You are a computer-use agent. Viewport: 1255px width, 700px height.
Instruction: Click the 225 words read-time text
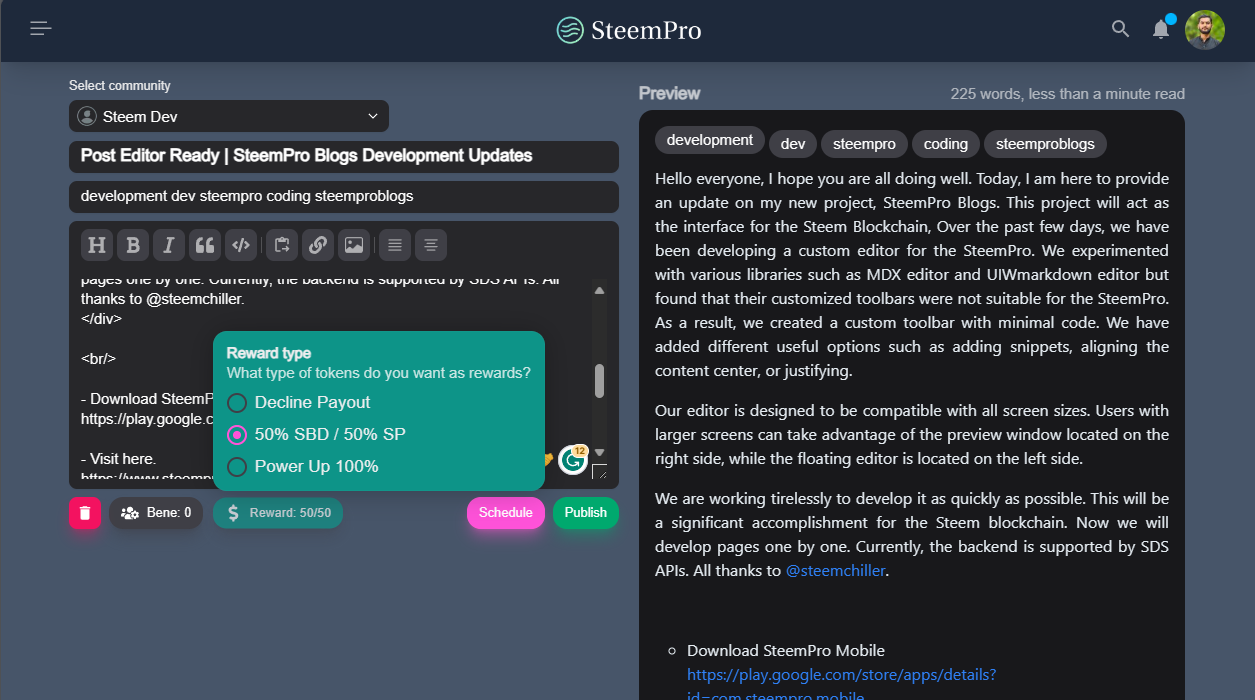click(x=1067, y=94)
